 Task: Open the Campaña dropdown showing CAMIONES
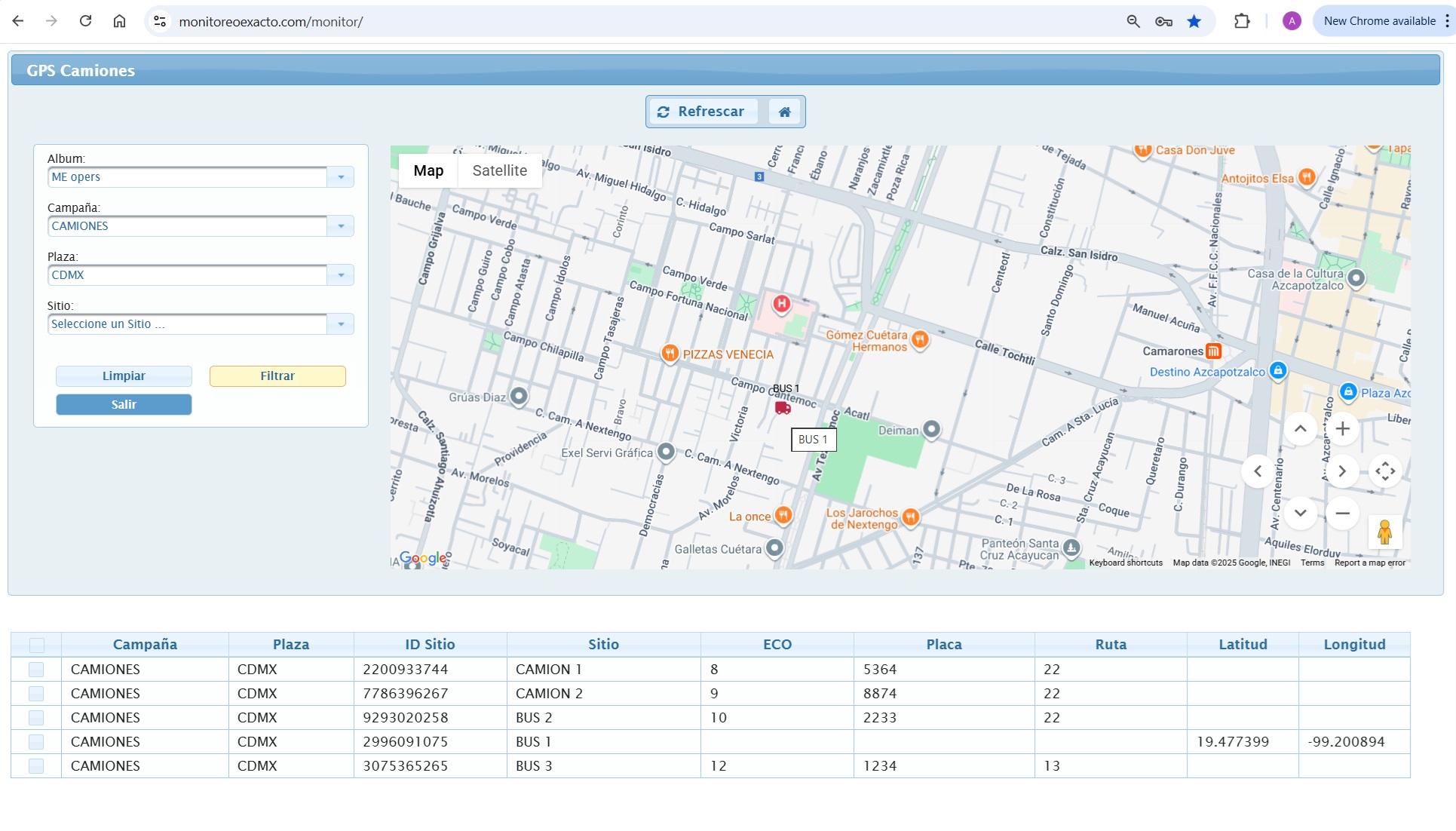click(341, 225)
